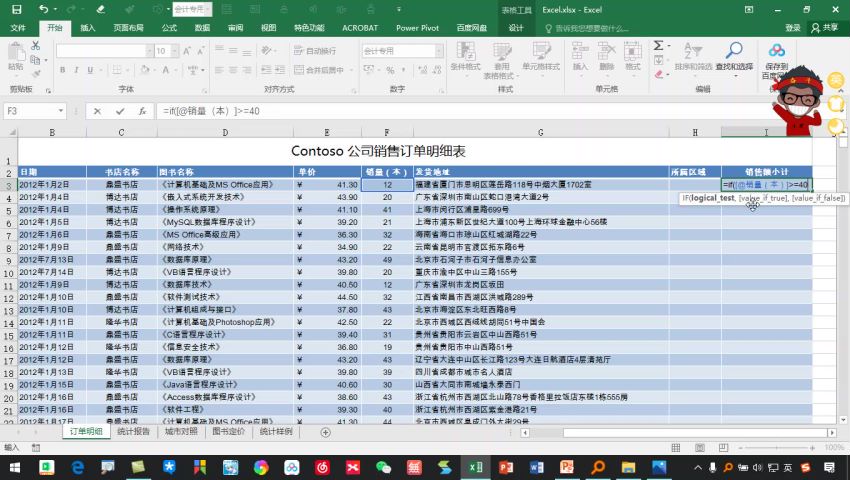Click the Decrease Font Size icon
The height and width of the screenshot is (480, 850).
[x=201, y=51]
